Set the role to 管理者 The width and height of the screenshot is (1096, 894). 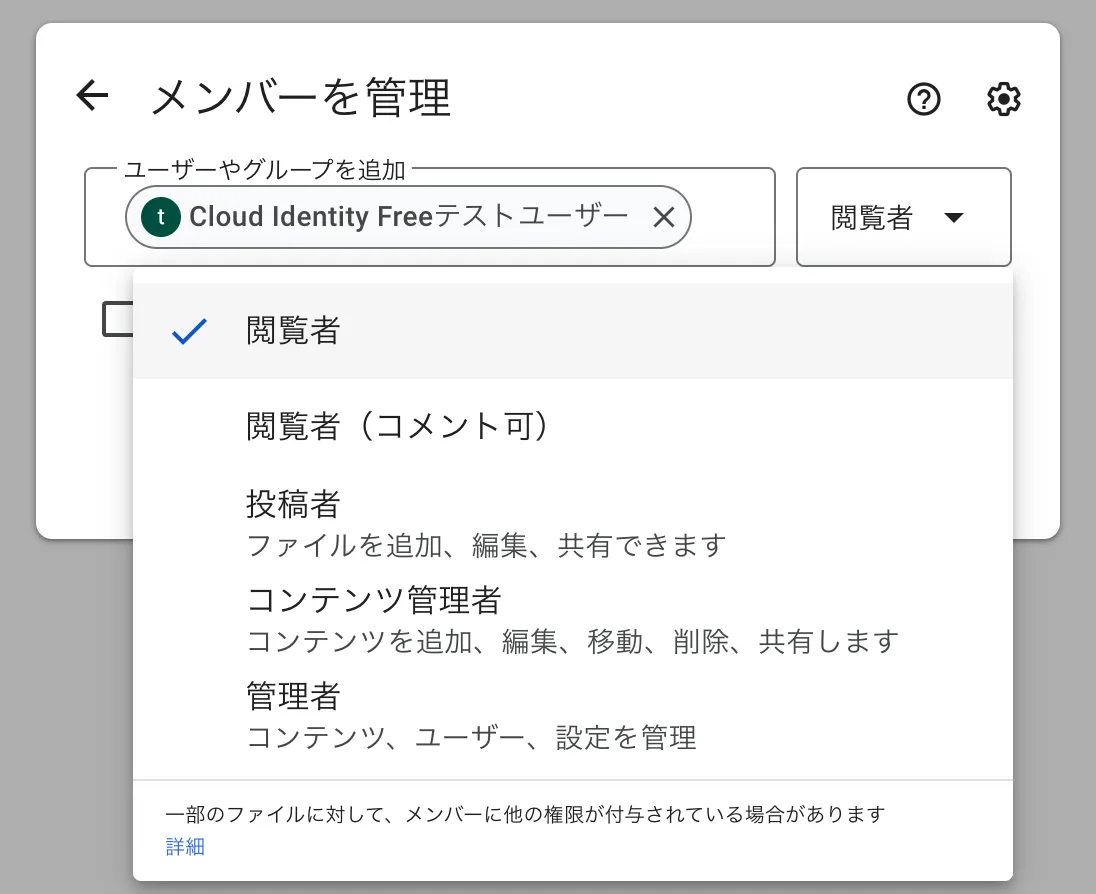point(293,695)
